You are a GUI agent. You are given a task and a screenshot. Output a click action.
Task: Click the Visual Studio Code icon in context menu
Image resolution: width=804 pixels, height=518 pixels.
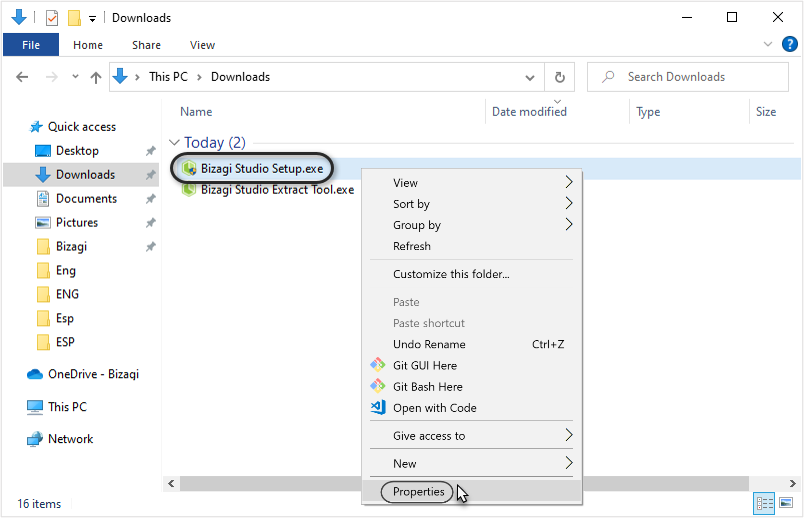[x=378, y=407]
